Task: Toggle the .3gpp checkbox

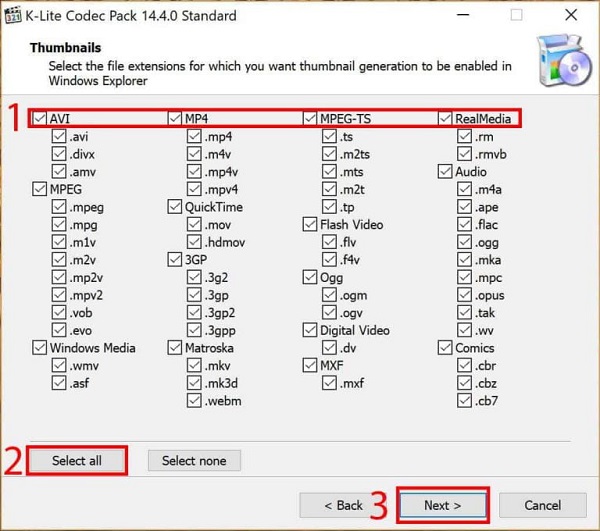Action: [x=194, y=330]
